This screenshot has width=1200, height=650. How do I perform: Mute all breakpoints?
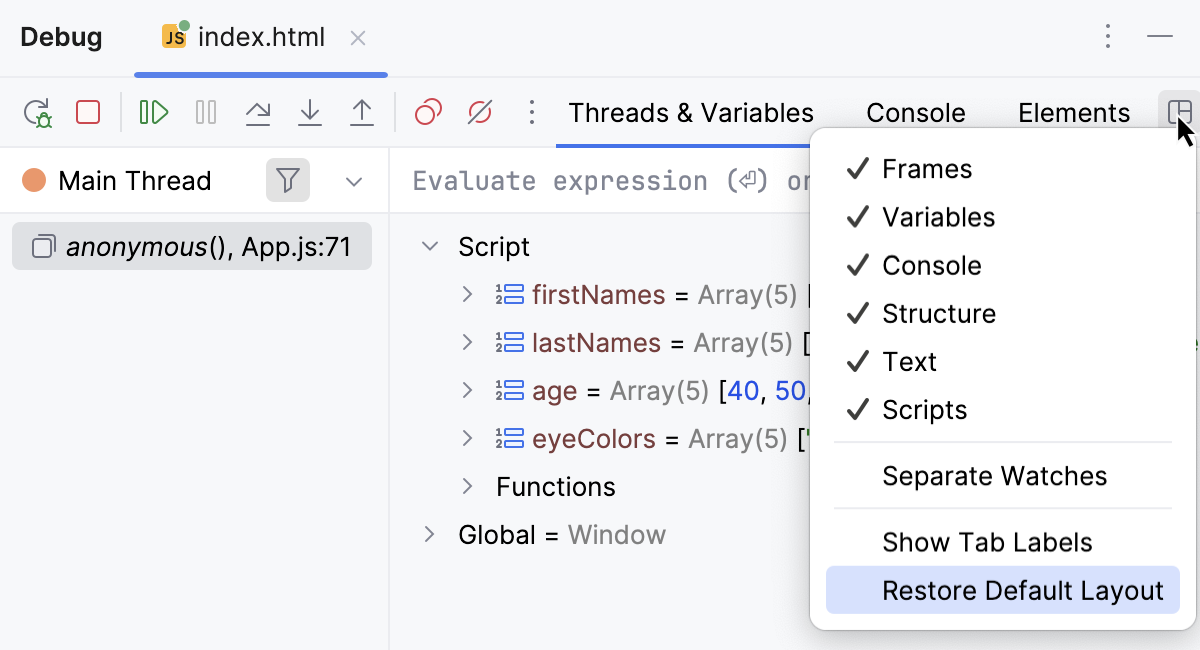click(x=480, y=113)
